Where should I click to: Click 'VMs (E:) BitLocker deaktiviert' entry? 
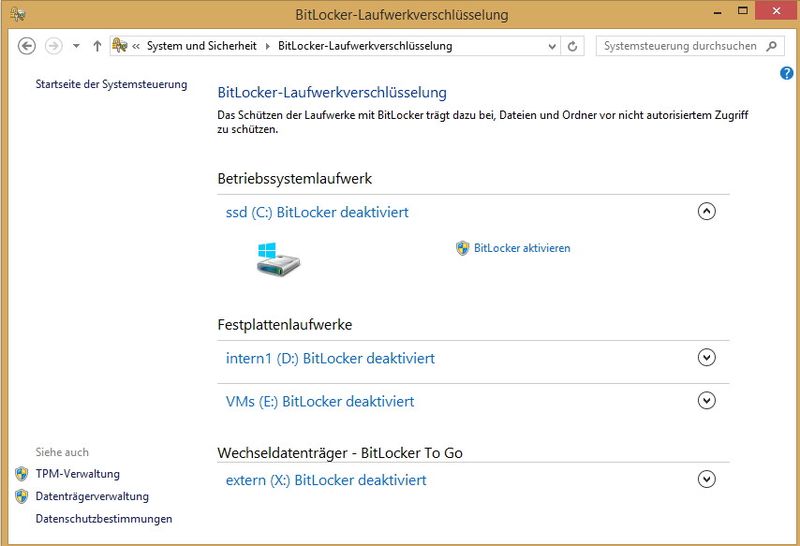click(x=320, y=402)
